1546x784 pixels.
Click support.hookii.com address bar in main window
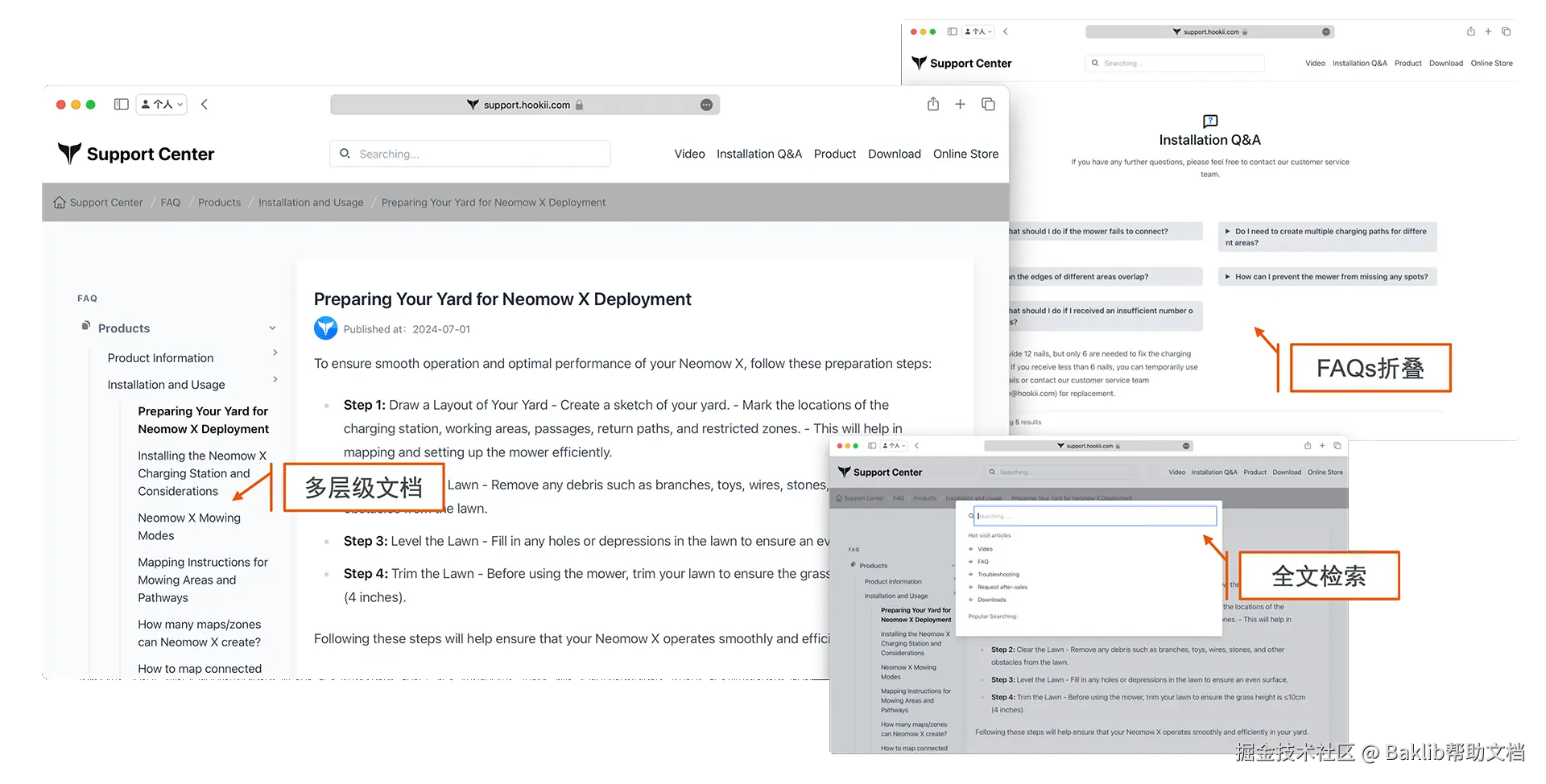point(525,105)
